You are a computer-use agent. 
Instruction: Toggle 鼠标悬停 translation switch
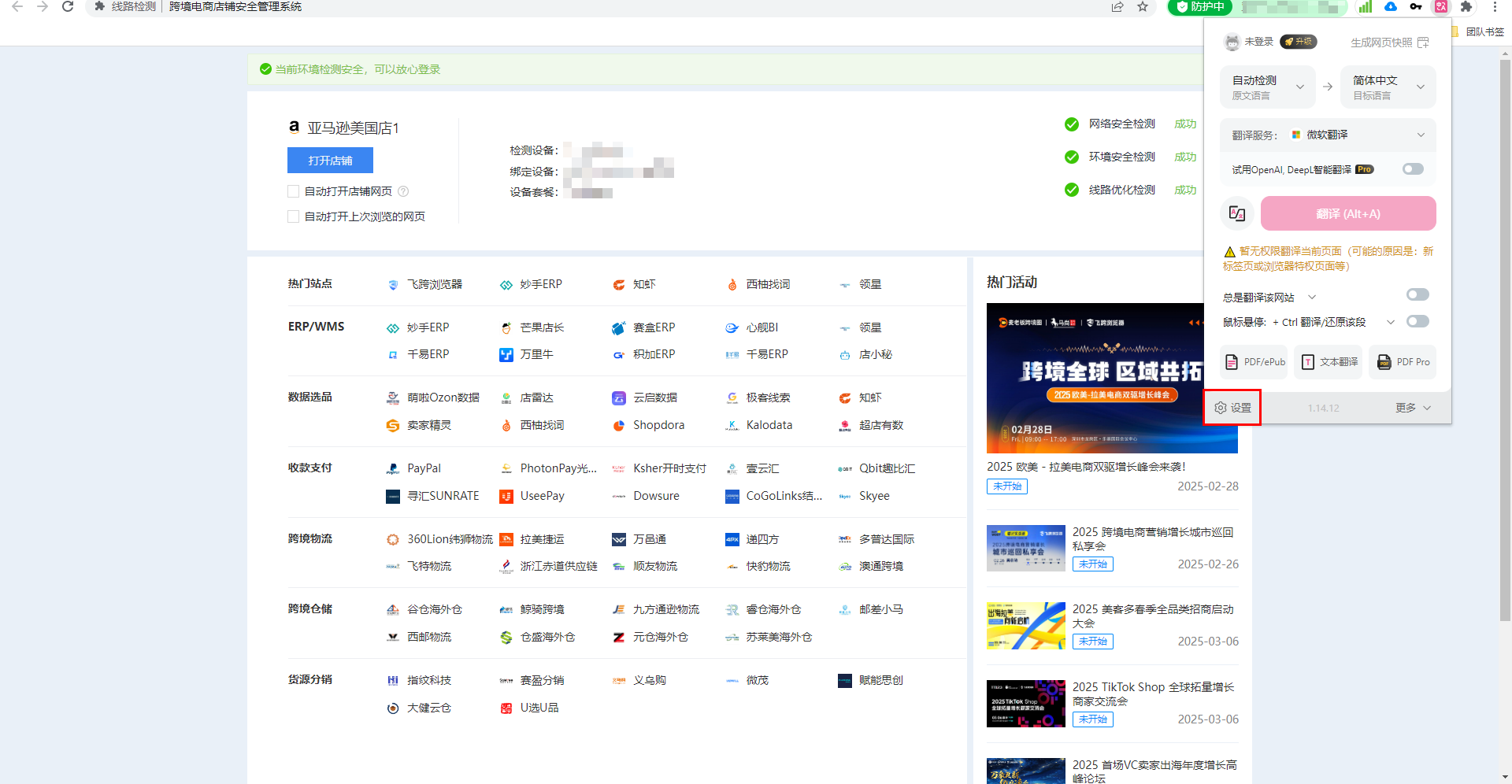(1417, 321)
